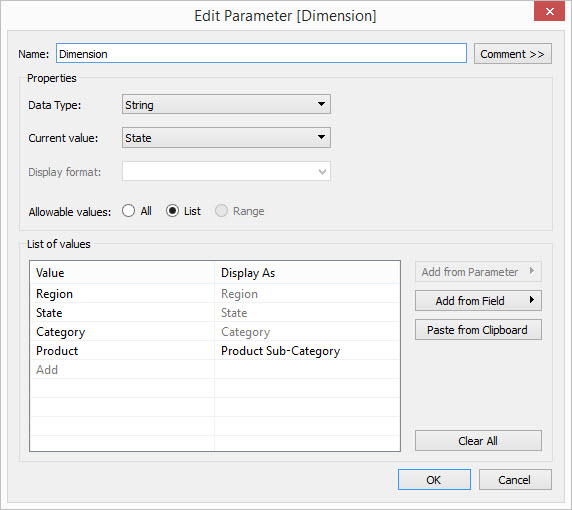The height and width of the screenshot is (510, 572).
Task: Open the Data Type dropdown
Action: [226, 104]
